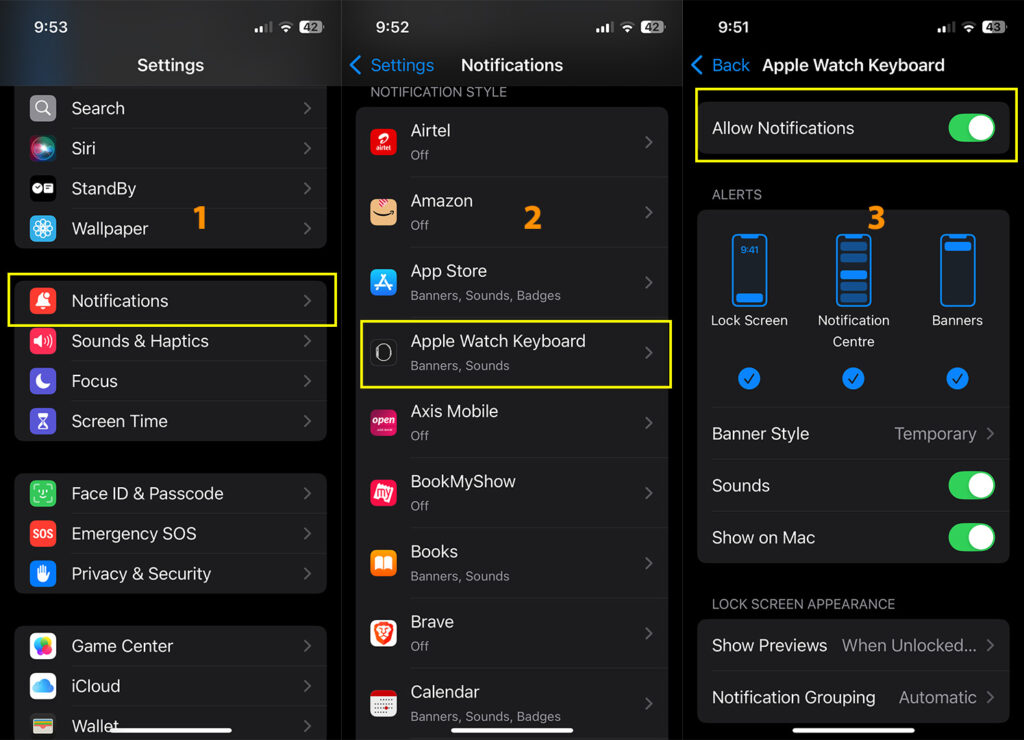The image size is (1024, 740).
Task: Tap the Screen Time hourglass icon
Action: [43, 421]
